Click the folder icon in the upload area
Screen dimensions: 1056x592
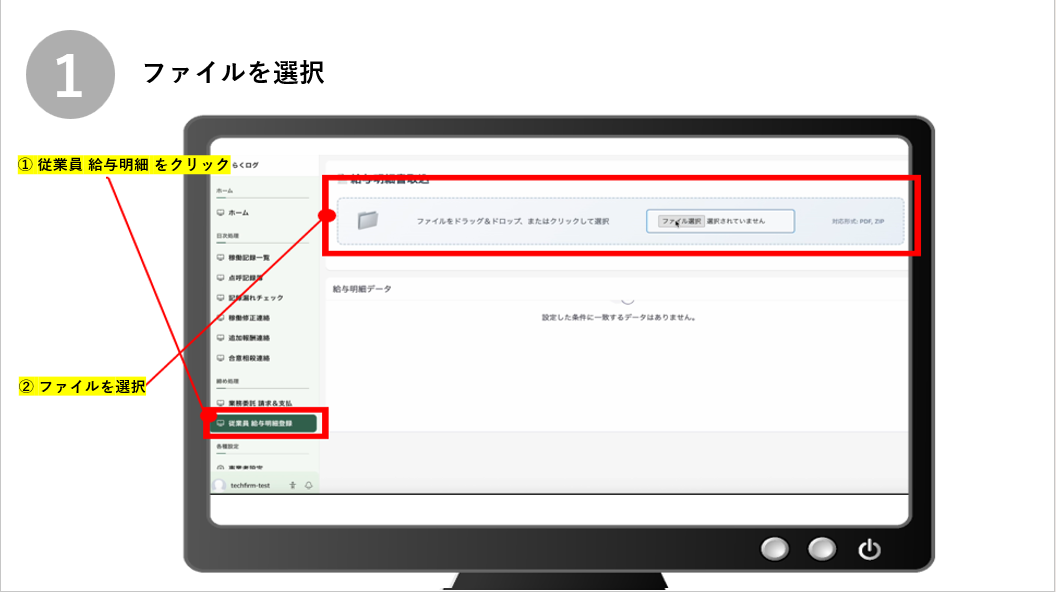(x=368, y=221)
